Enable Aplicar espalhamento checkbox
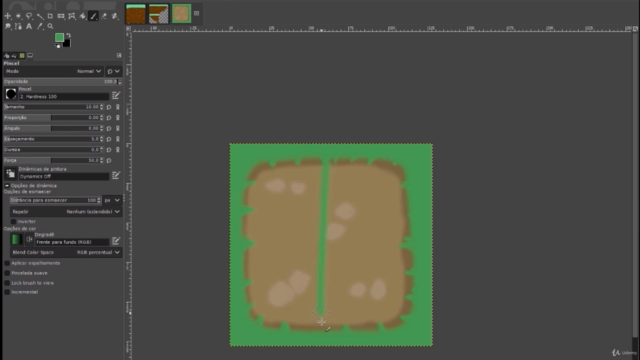 coord(7,263)
